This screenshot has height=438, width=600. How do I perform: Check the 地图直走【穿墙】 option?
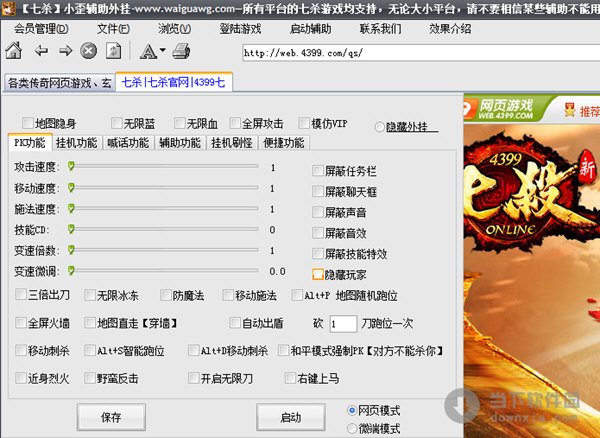(90, 323)
